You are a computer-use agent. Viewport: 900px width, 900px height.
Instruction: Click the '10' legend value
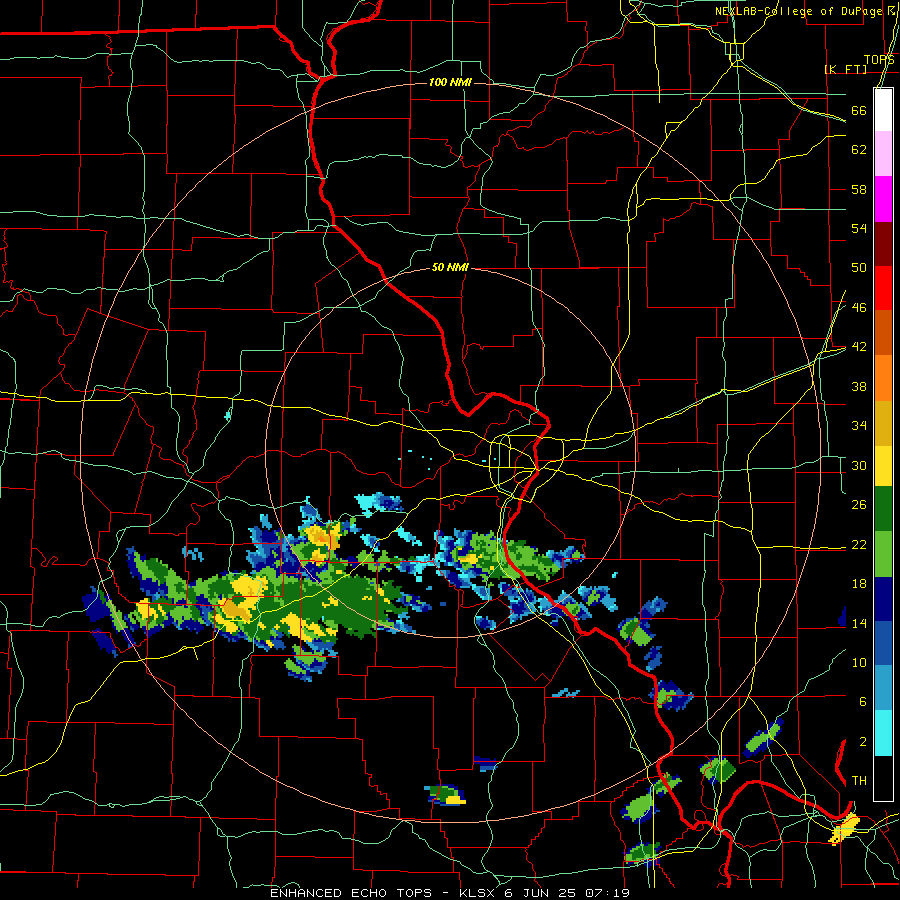pos(859,662)
